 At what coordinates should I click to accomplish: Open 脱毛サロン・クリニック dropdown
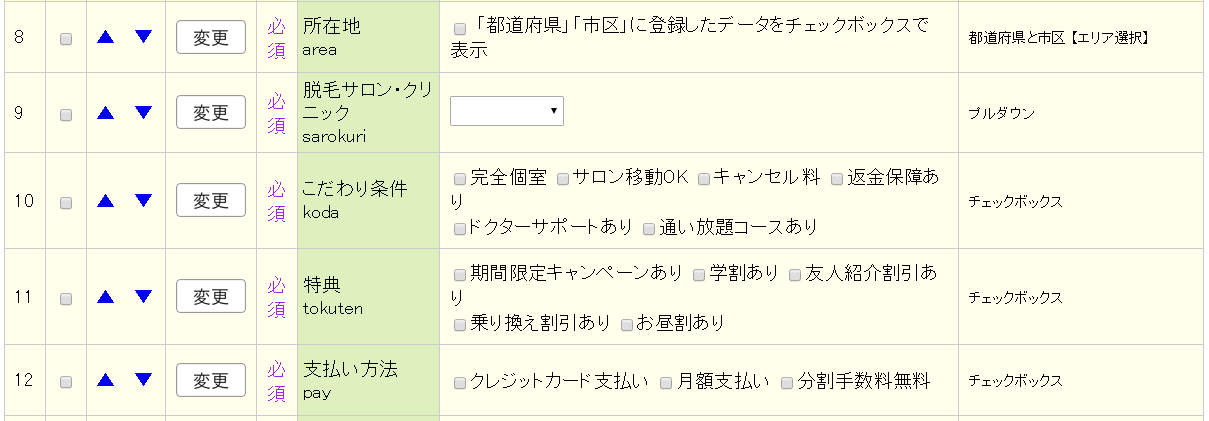pos(507,111)
